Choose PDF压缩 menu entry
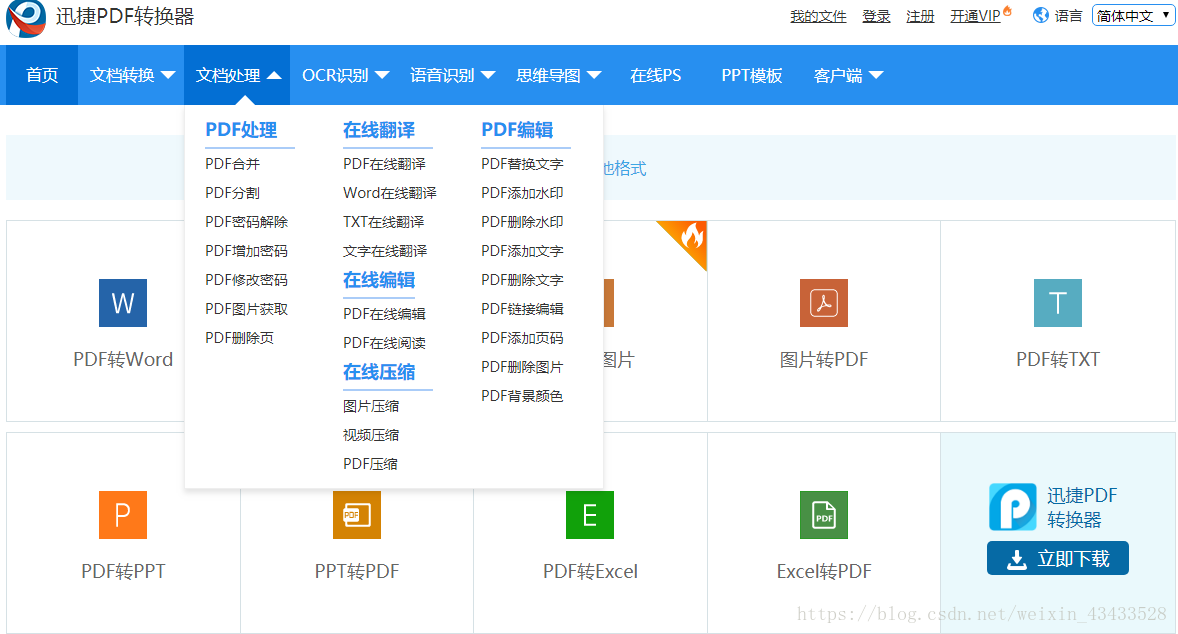This screenshot has height=634, width=1178. coord(370,464)
